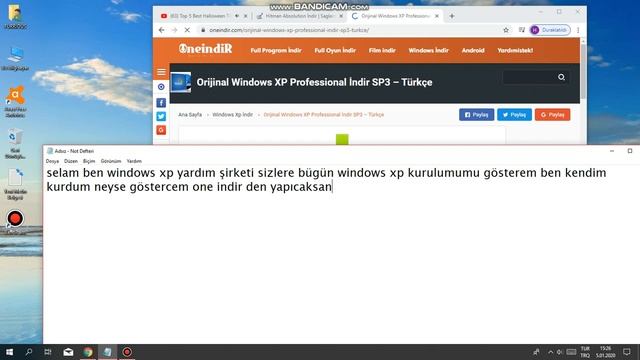Open the hamburger menu on the website sidebar
Viewport: 640px width, 360px height.
pos(161,72)
